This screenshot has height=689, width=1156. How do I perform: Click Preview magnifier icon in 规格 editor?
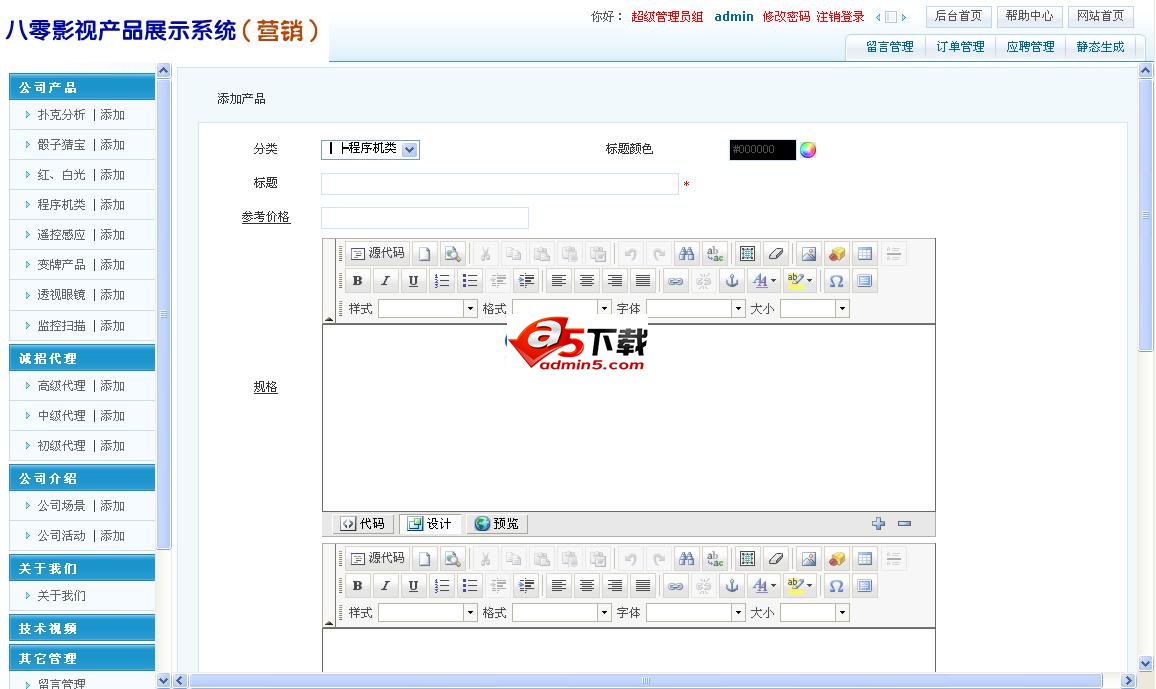tap(453, 254)
